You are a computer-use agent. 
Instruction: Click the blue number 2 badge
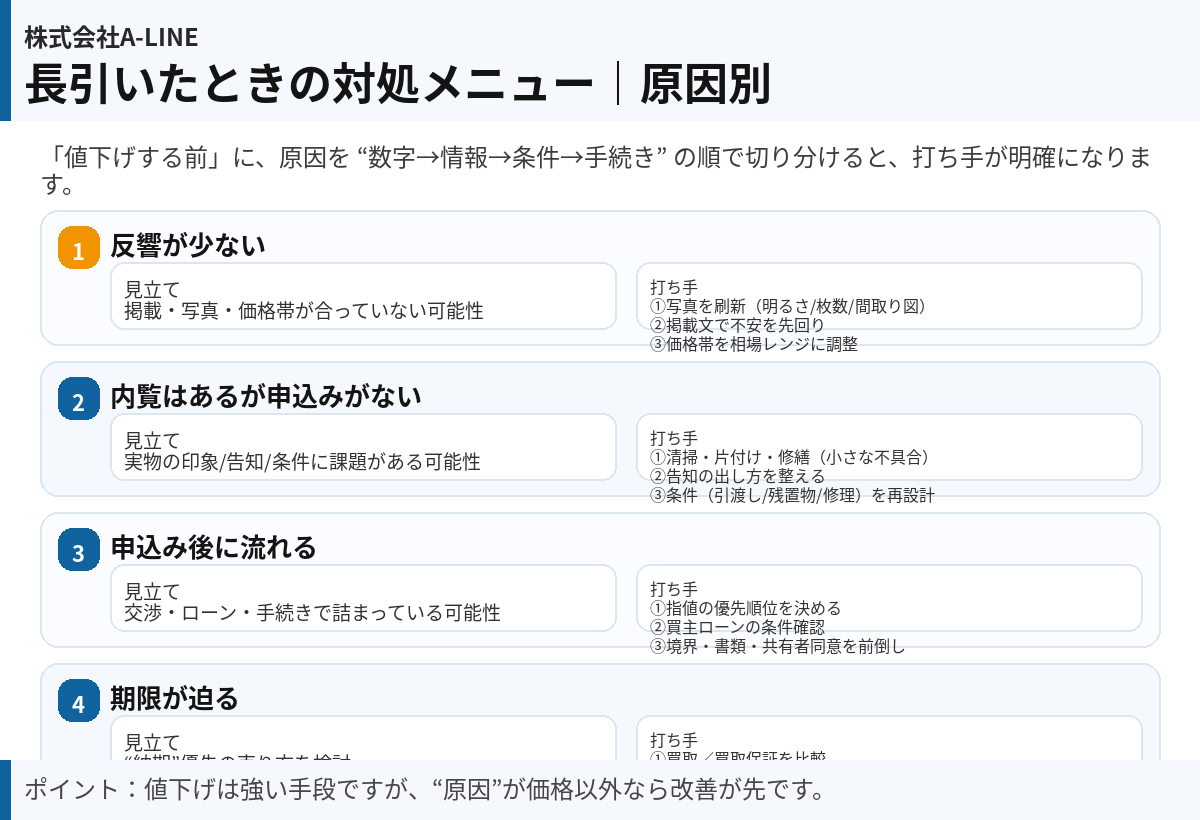[79, 399]
